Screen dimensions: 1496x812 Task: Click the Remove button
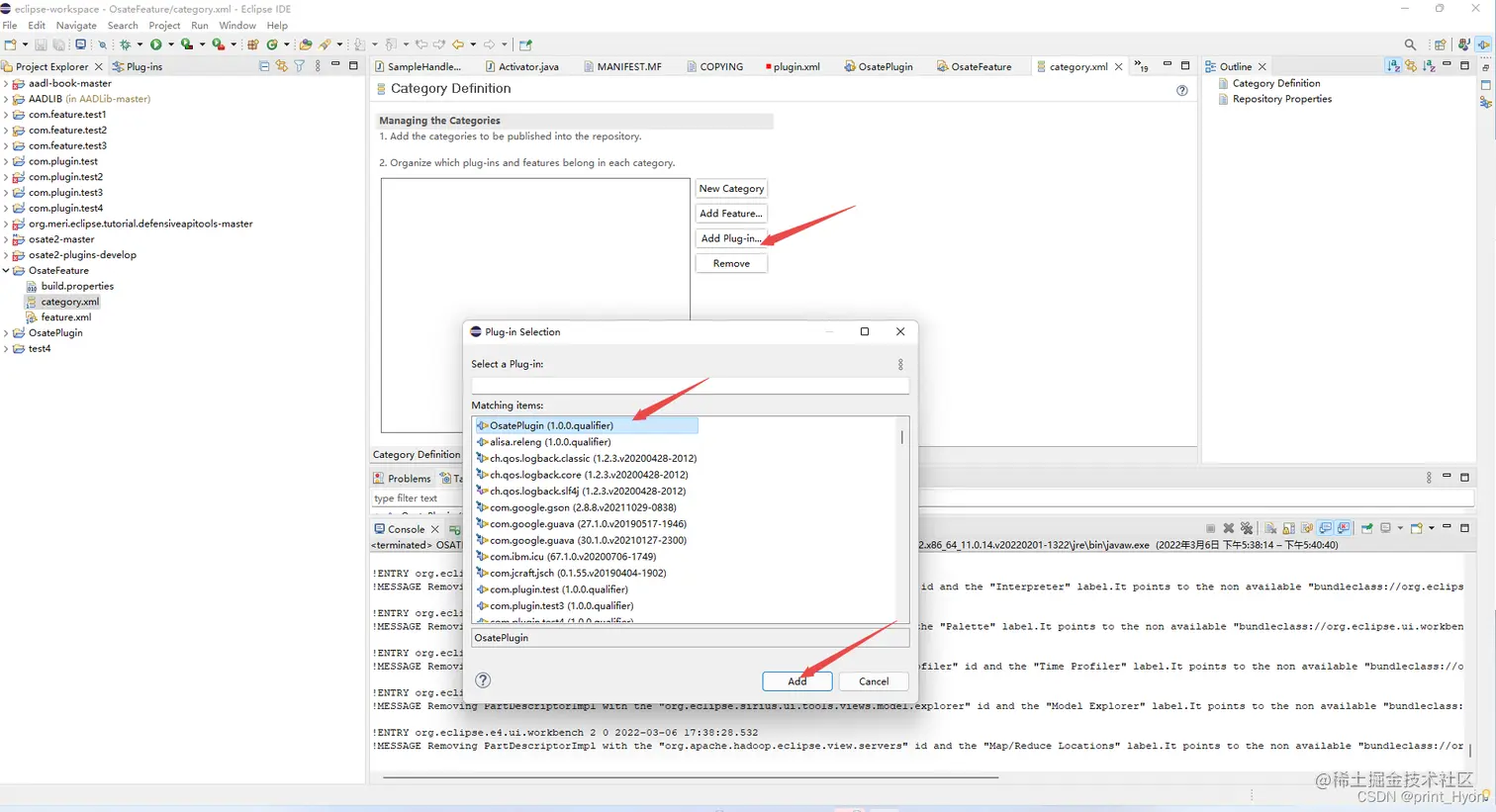[x=731, y=263]
